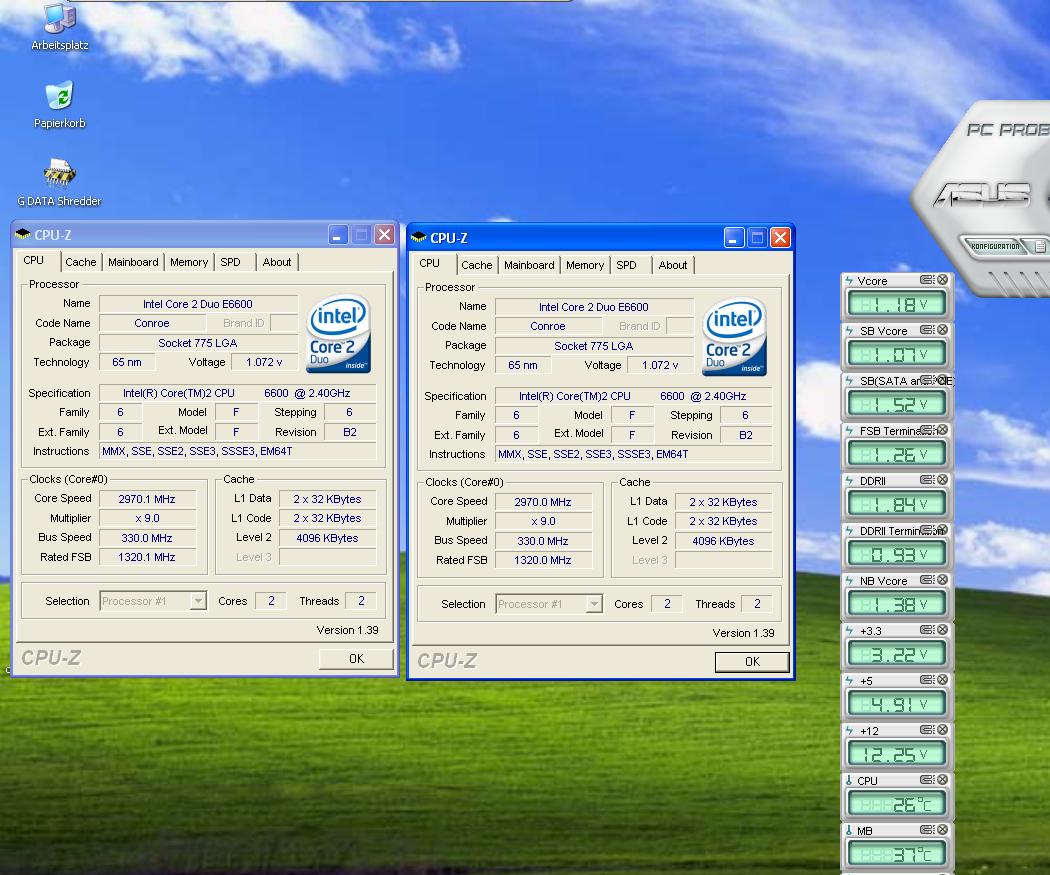
Task: Expand Processor #1 dropdown in right CPU-Z
Action: (594, 604)
